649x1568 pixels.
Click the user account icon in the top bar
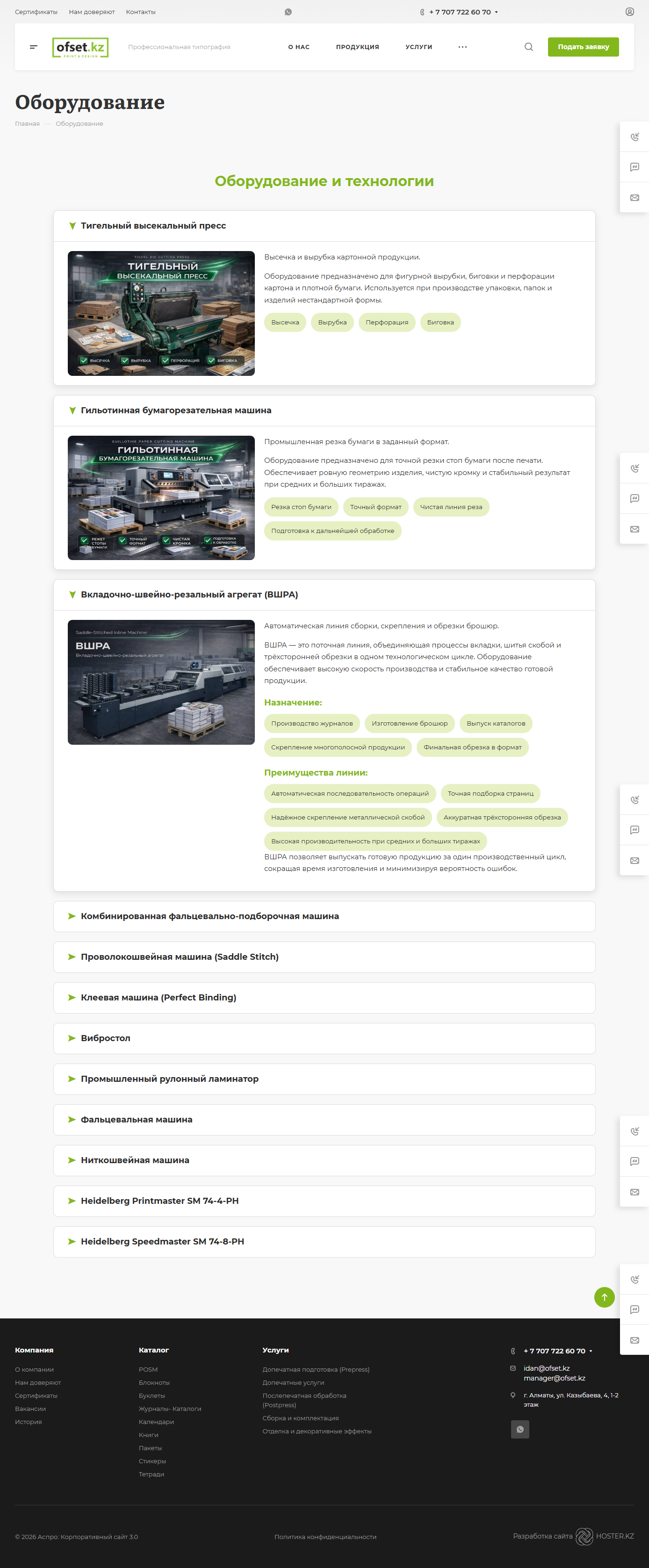629,12
